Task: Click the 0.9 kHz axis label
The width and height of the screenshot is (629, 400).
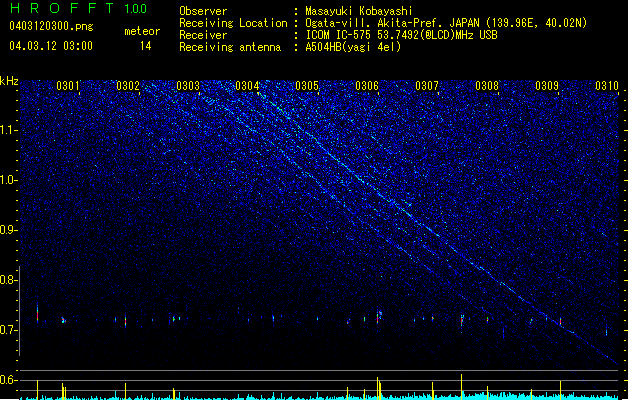Action: tap(9, 230)
